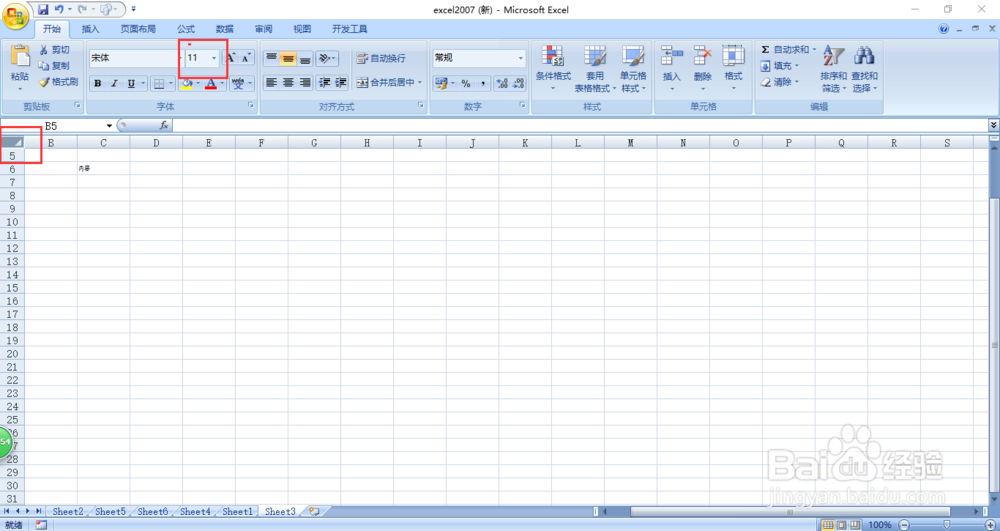Open 条件格式 conditional formatting

(x=553, y=69)
